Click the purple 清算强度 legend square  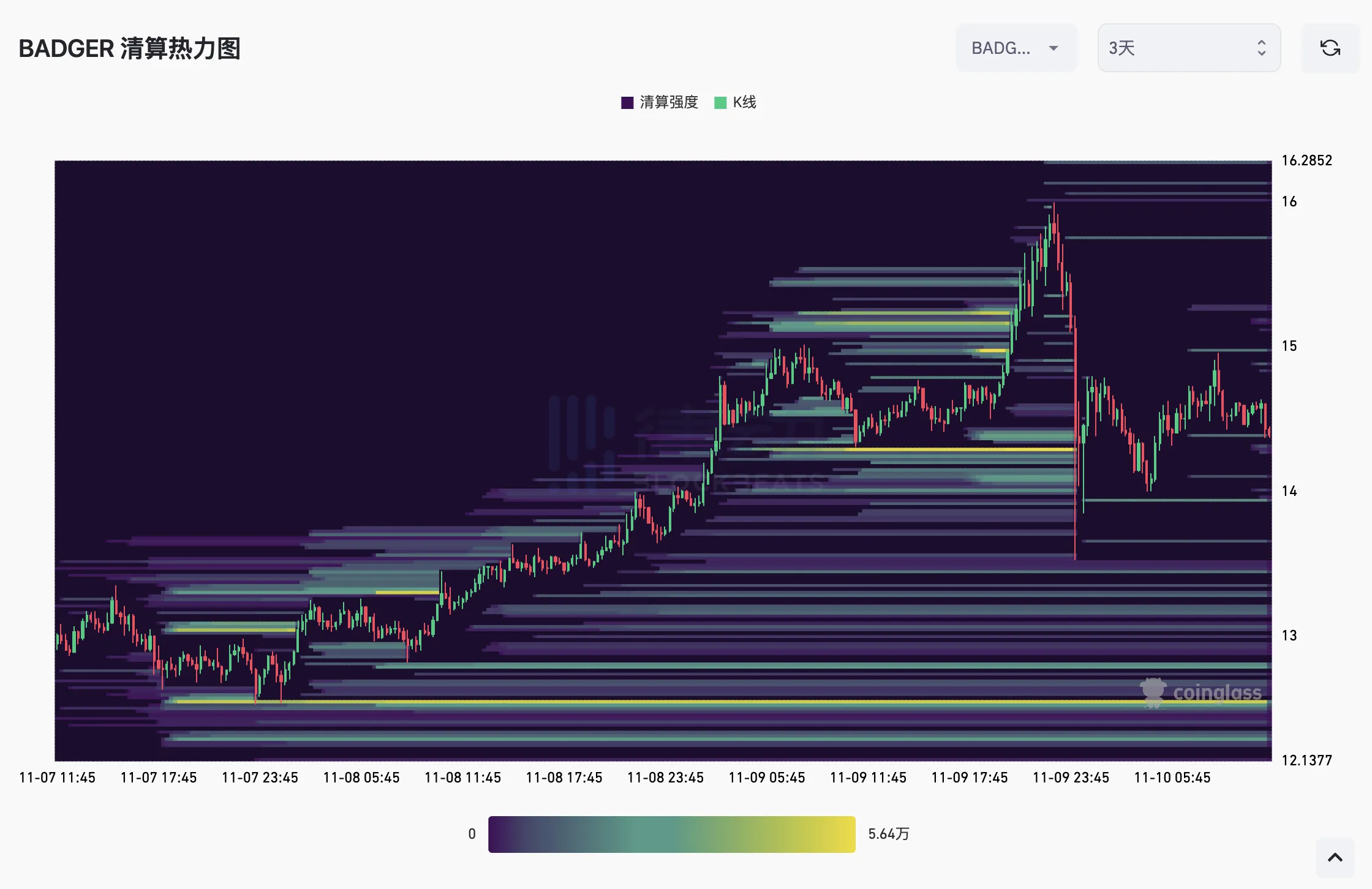click(627, 102)
